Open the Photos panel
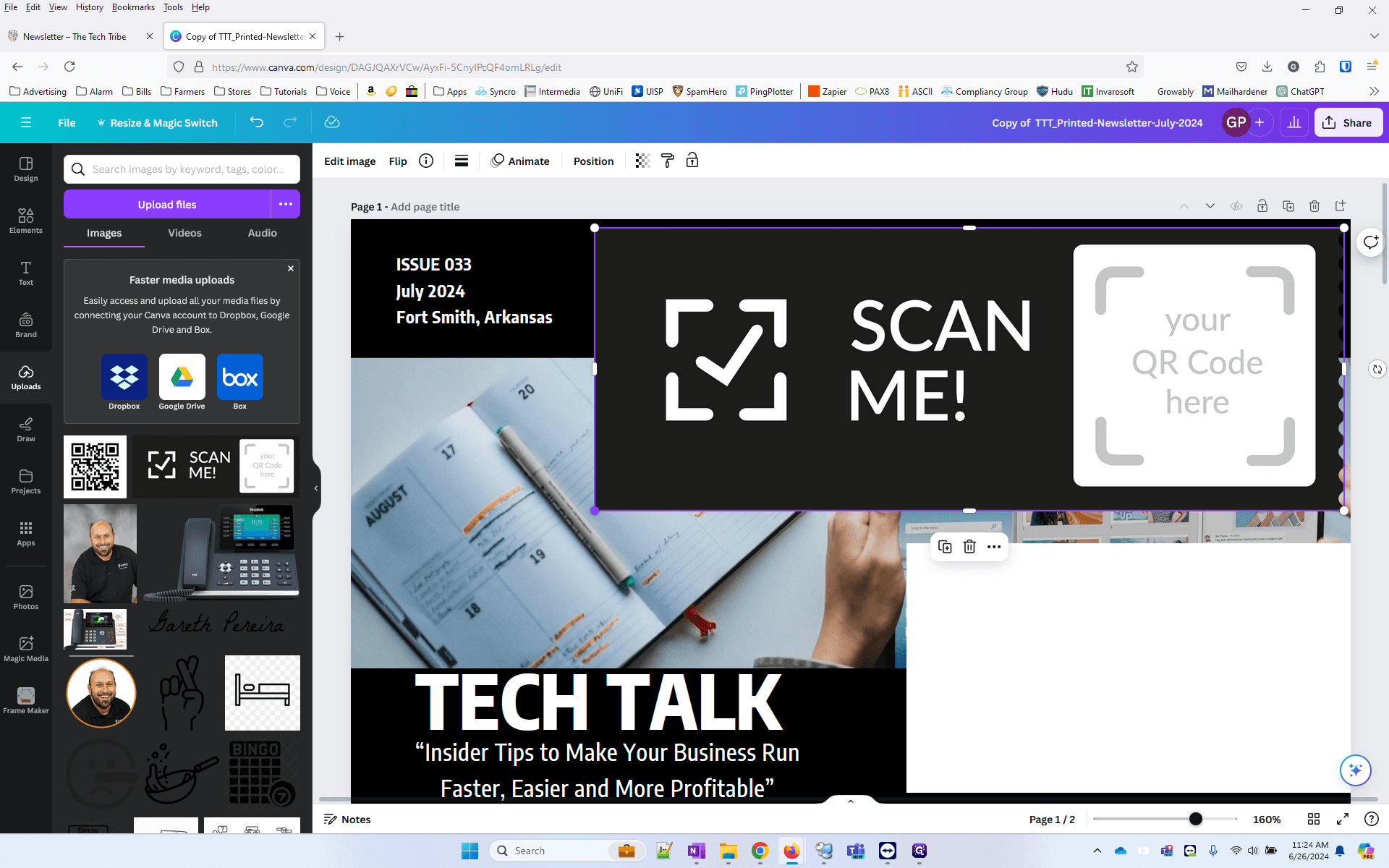Image resolution: width=1389 pixels, height=868 pixels. pos(26,597)
